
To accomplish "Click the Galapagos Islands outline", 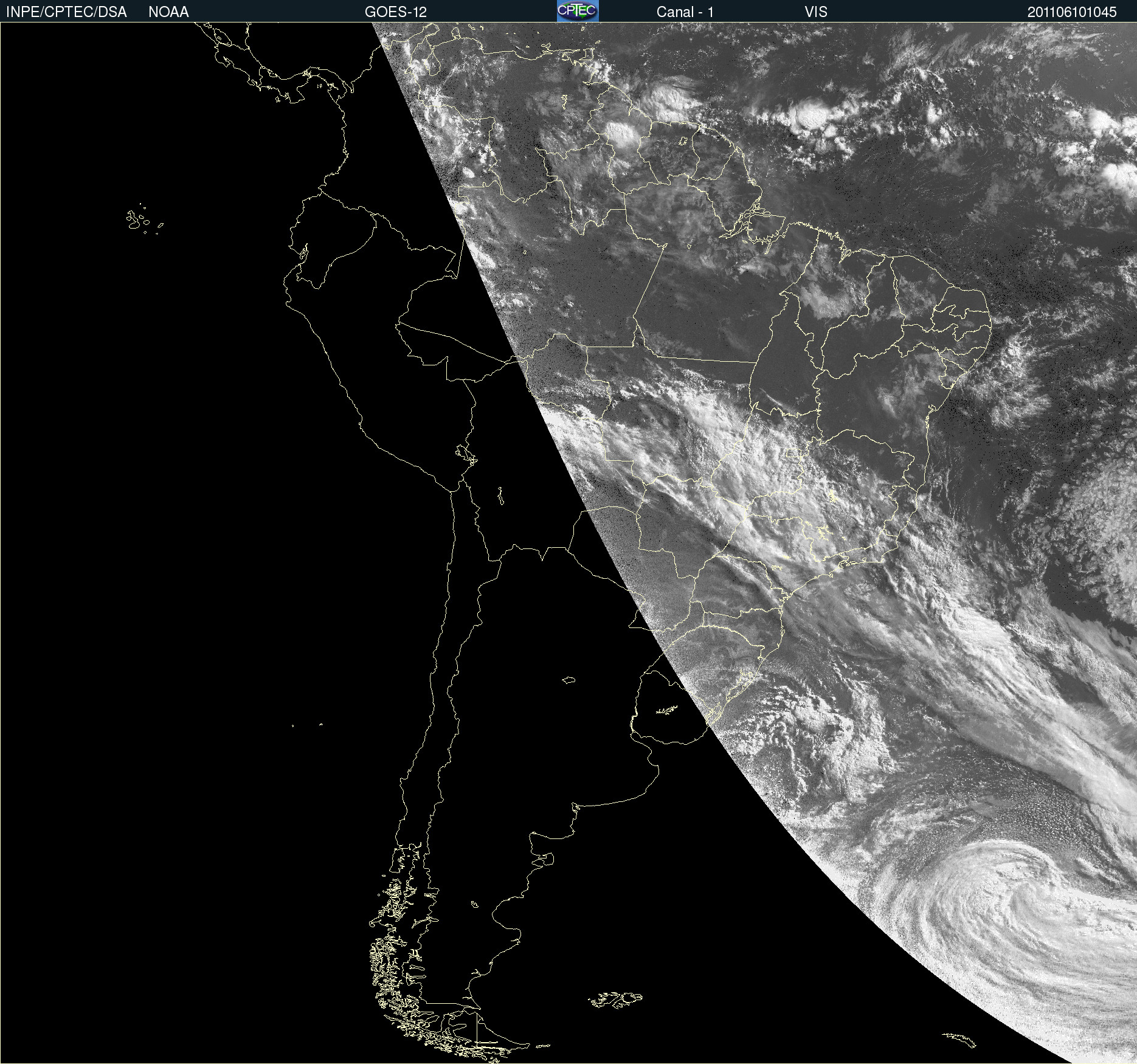I will click(x=145, y=219).
